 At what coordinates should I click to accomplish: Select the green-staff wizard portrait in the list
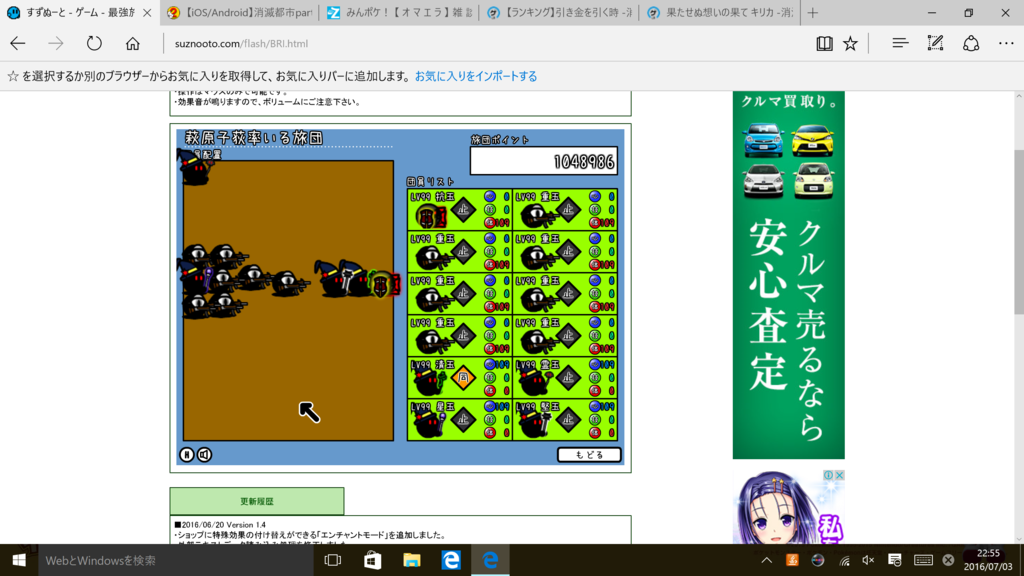point(428,381)
